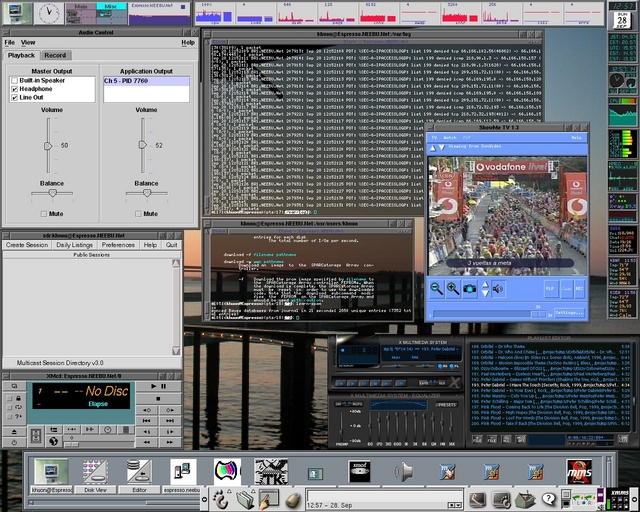Uncheck the Line Out checkbox
Viewport: 640px width, 512px height.
point(15,98)
